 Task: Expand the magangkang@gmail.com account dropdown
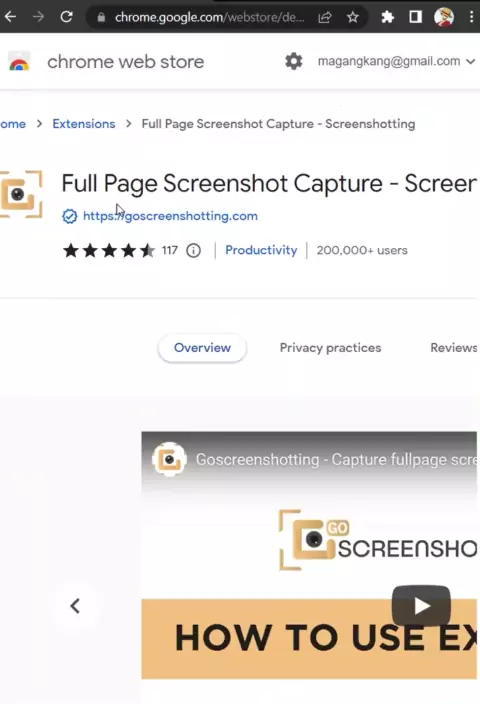coord(396,61)
